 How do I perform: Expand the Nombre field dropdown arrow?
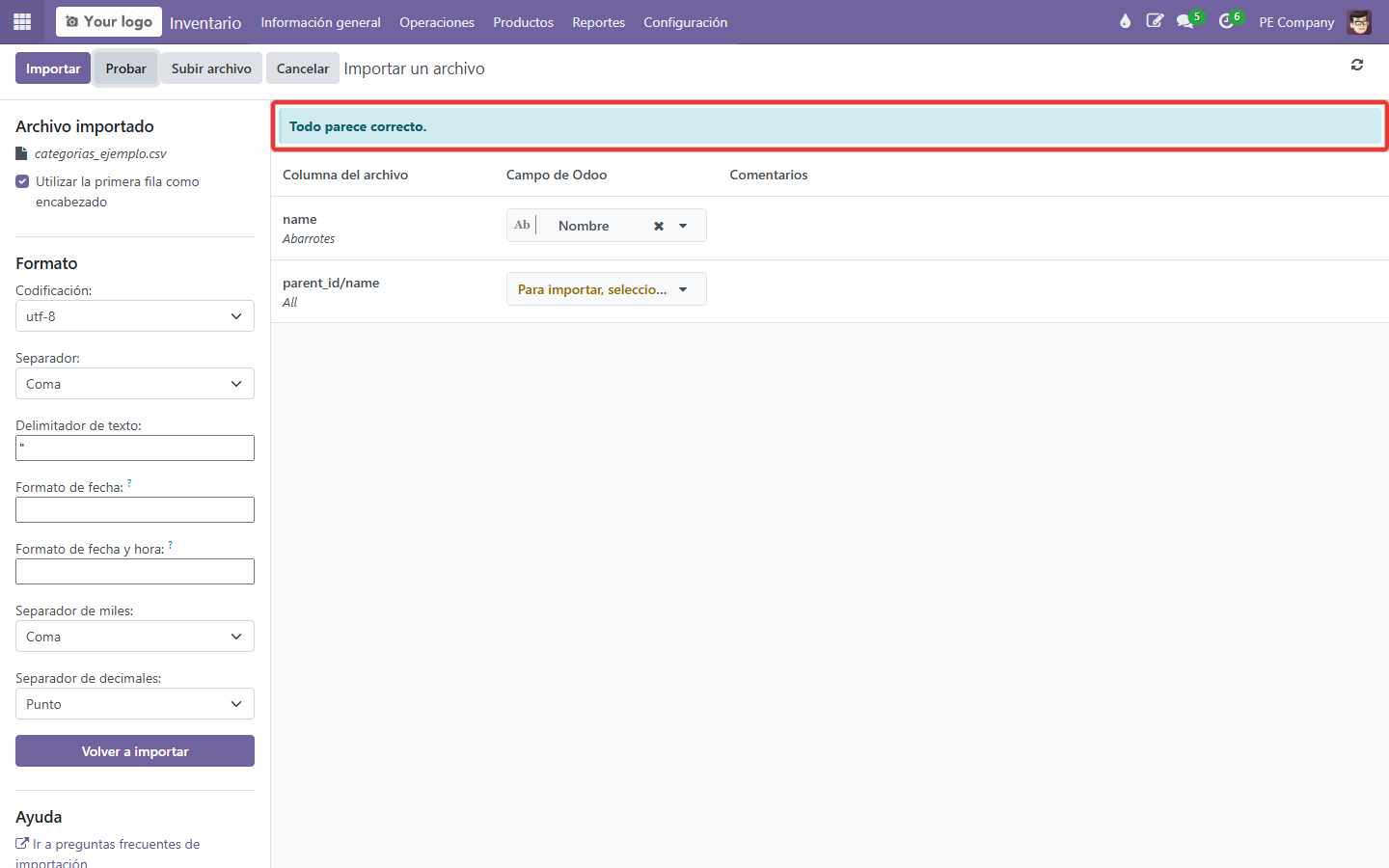click(683, 226)
